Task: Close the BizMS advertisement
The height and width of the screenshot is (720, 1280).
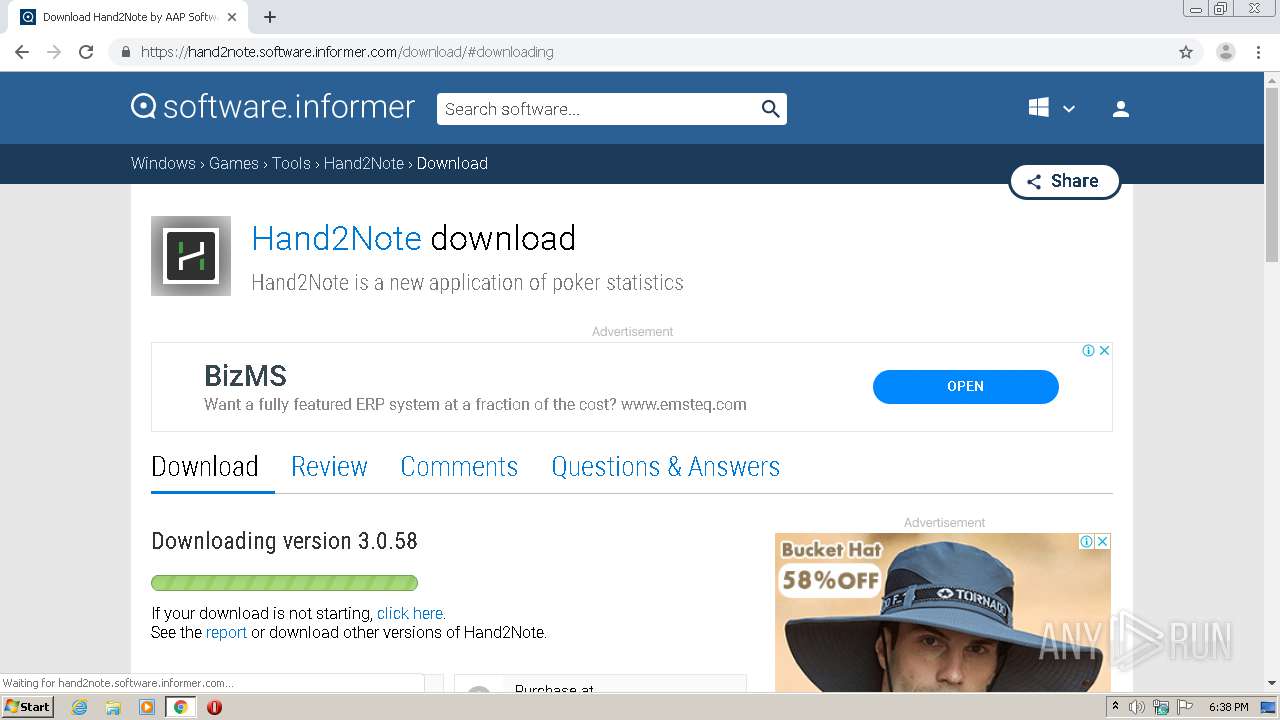Action: coord(1104,350)
